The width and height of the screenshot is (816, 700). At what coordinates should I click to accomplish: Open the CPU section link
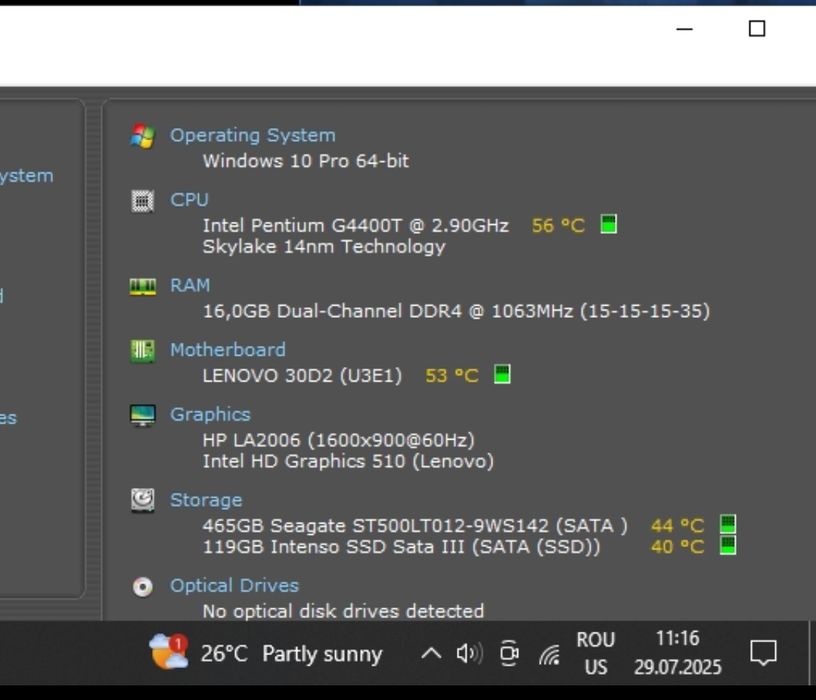click(x=189, y=200)
